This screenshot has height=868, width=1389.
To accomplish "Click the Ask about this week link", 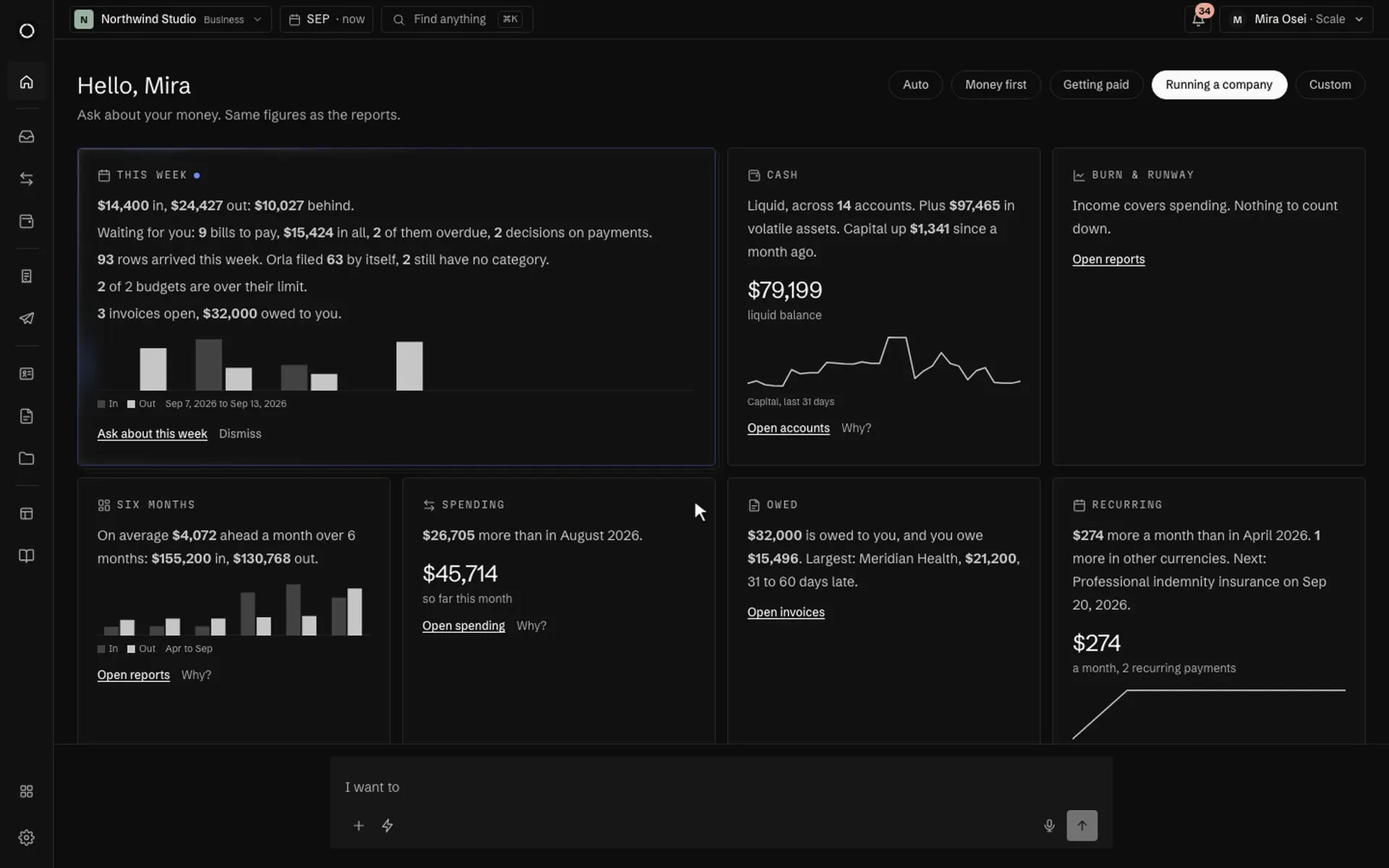I will [x=152, y=434].
